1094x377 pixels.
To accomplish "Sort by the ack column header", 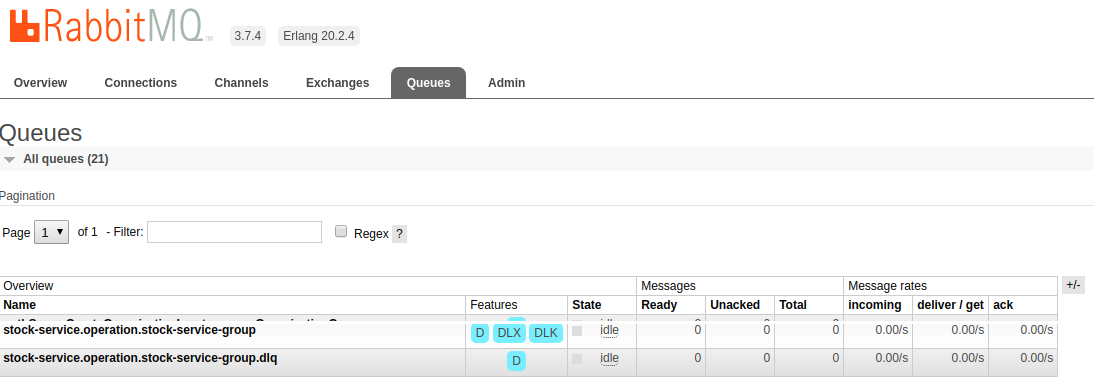I will (x=1003, y=304).
